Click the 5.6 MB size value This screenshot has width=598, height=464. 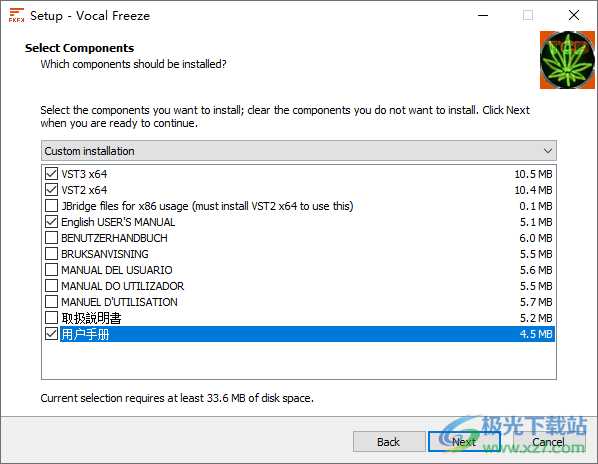click(x=535, y=270)
